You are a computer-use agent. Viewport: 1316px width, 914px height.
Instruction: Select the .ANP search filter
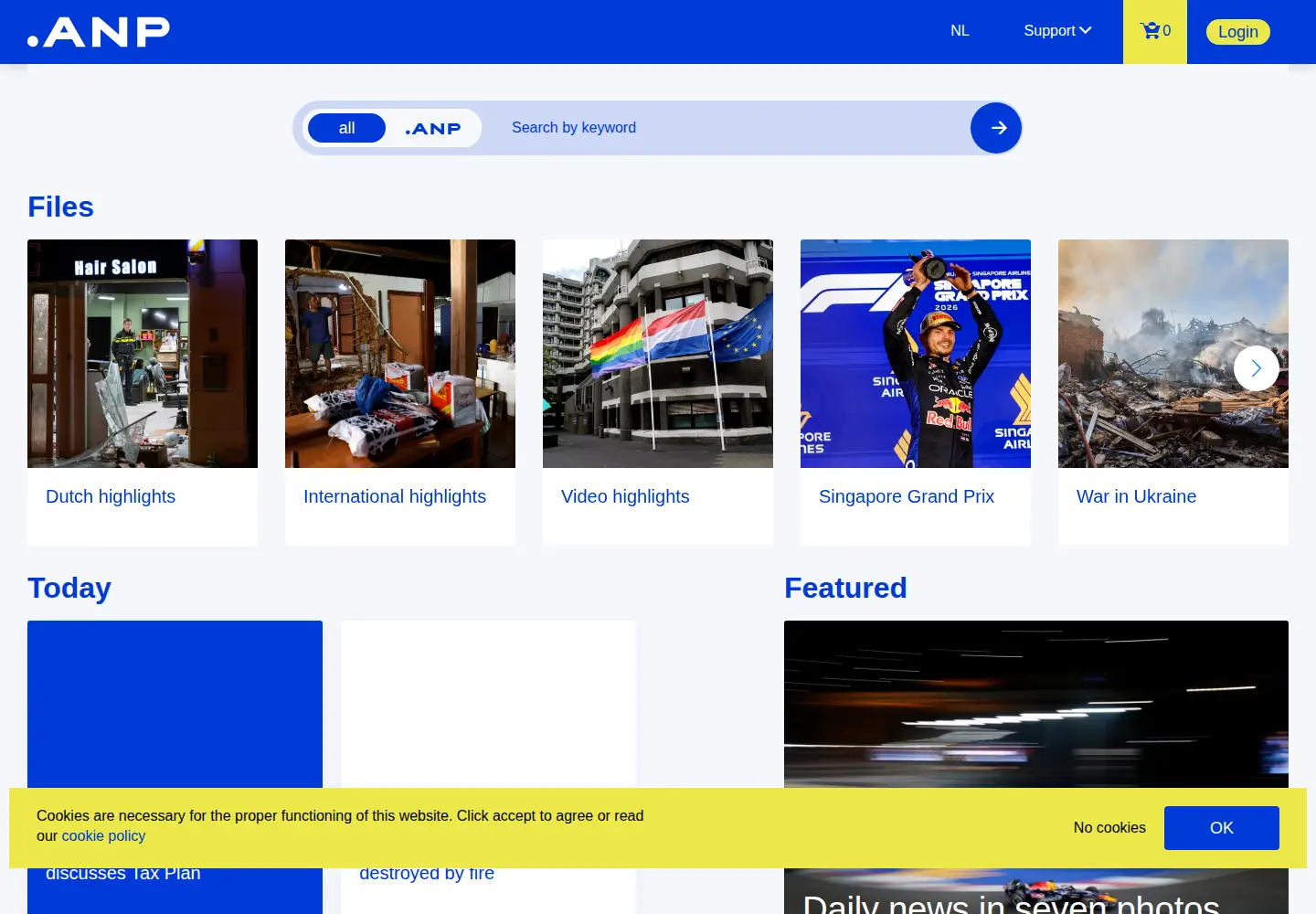coord(433,128)
